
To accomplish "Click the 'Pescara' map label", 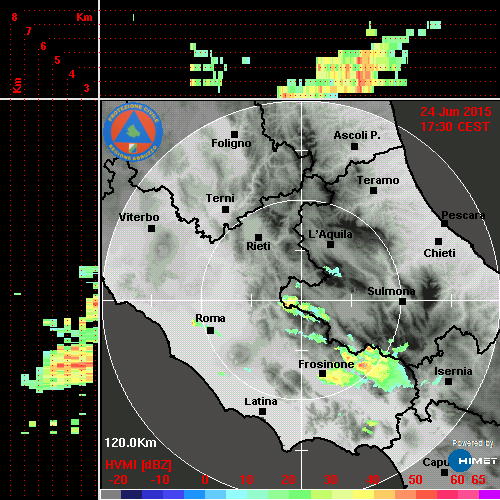I will click(x=463, y=215).
